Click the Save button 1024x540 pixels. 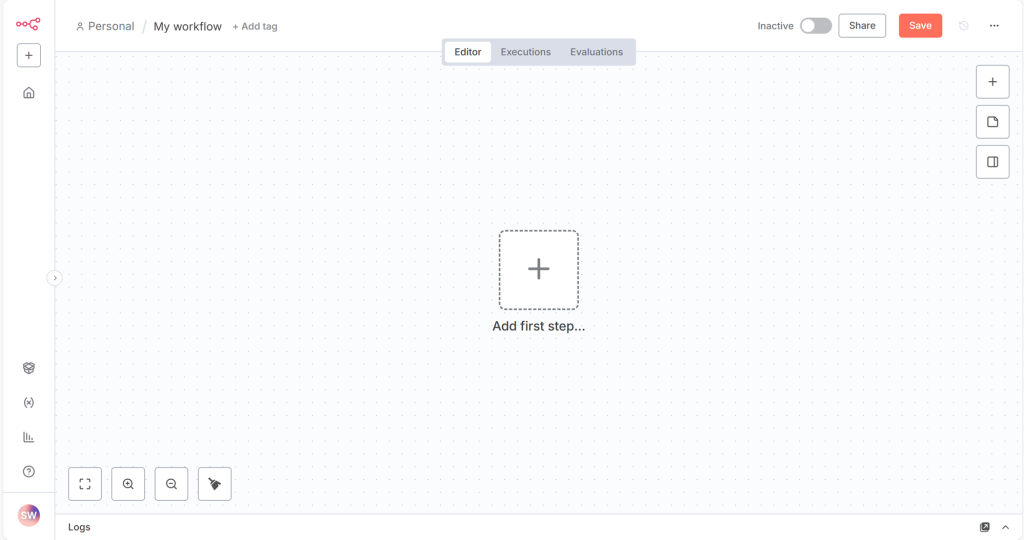pyautogui.click(x=920, y=26)
